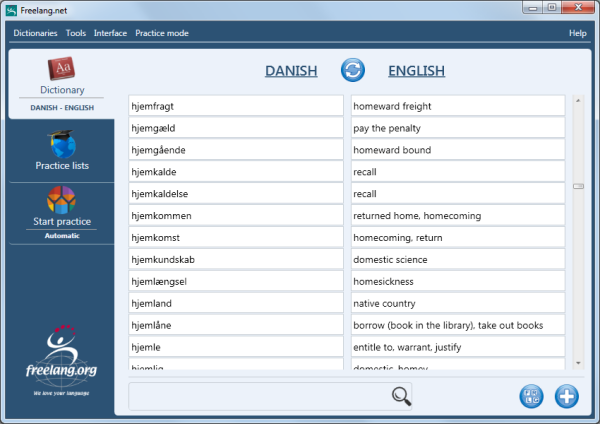Click the scrollbar up arrow
This screenshot has height=424, width=600.
(x=578, y=100)
